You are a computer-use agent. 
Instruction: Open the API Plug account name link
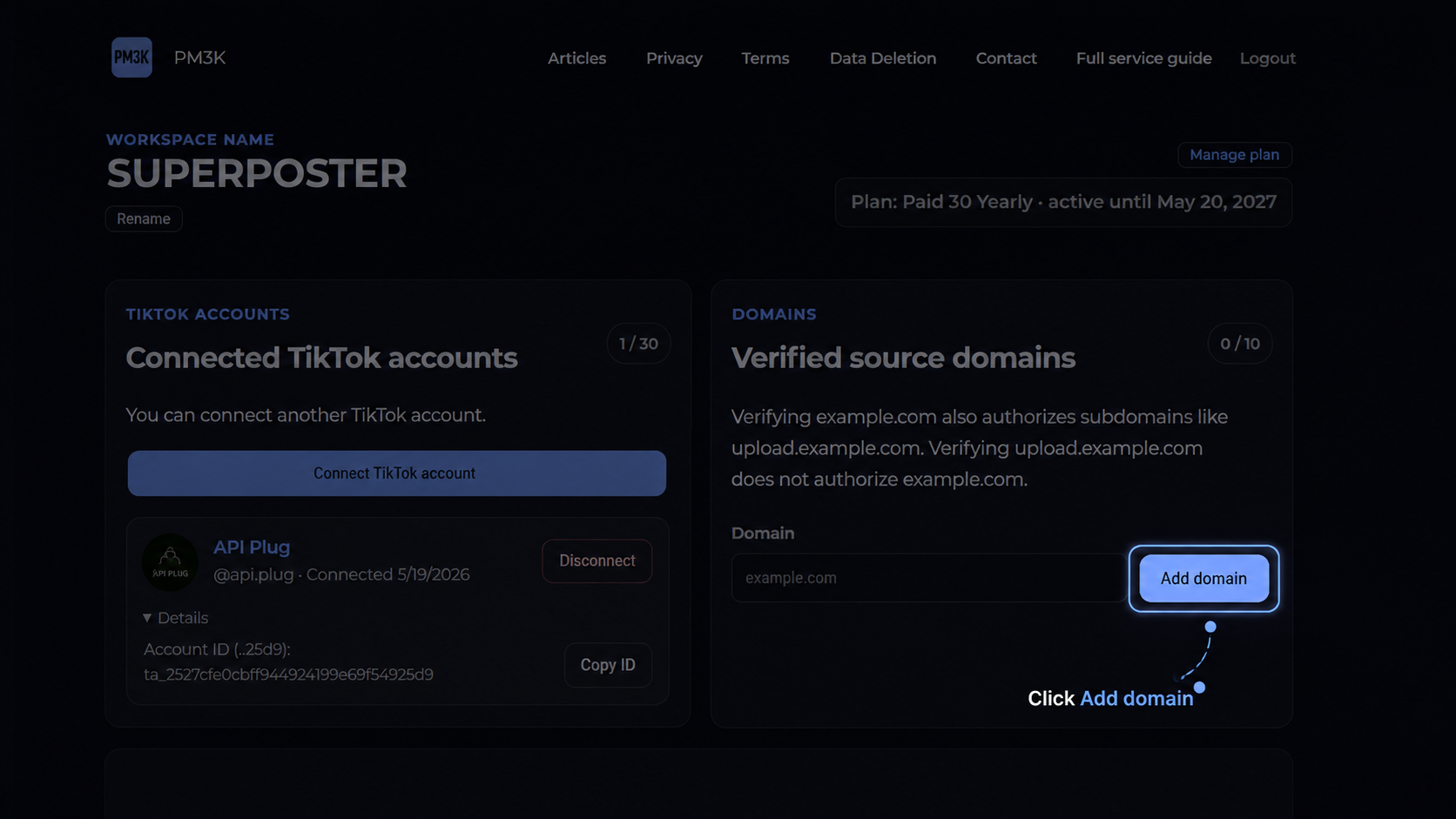pyautogui.click(x=252, y=547)
